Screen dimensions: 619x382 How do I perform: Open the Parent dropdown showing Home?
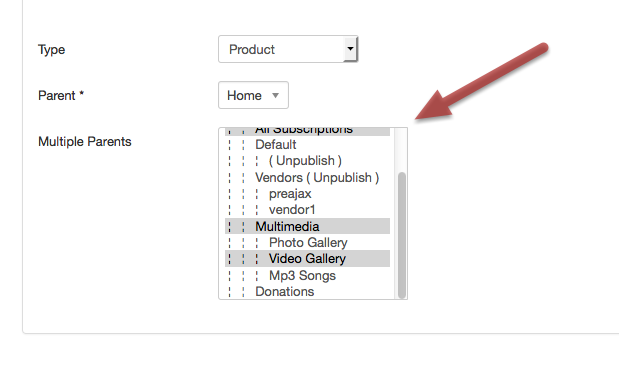[253, 95]
